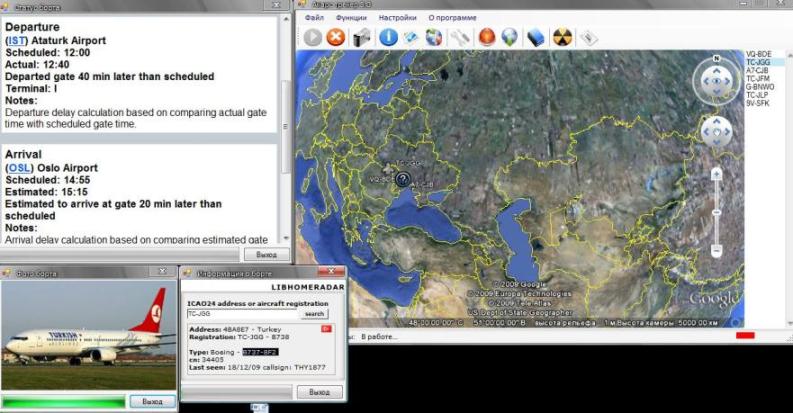The height and width of the screenshot is (413, 793).
Task: Click scroll-up arrow in flight status window
Action: [x=286, y=19]
